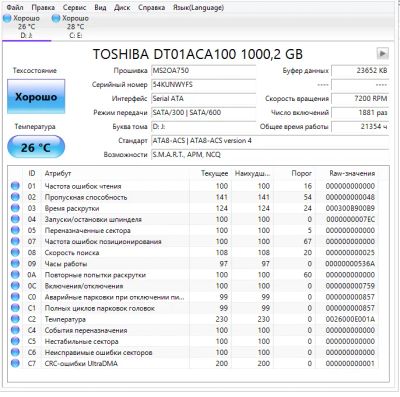Screen dimensions: 400x397
Task: Click status icon for attribute 01
Action: click(15, 186)
